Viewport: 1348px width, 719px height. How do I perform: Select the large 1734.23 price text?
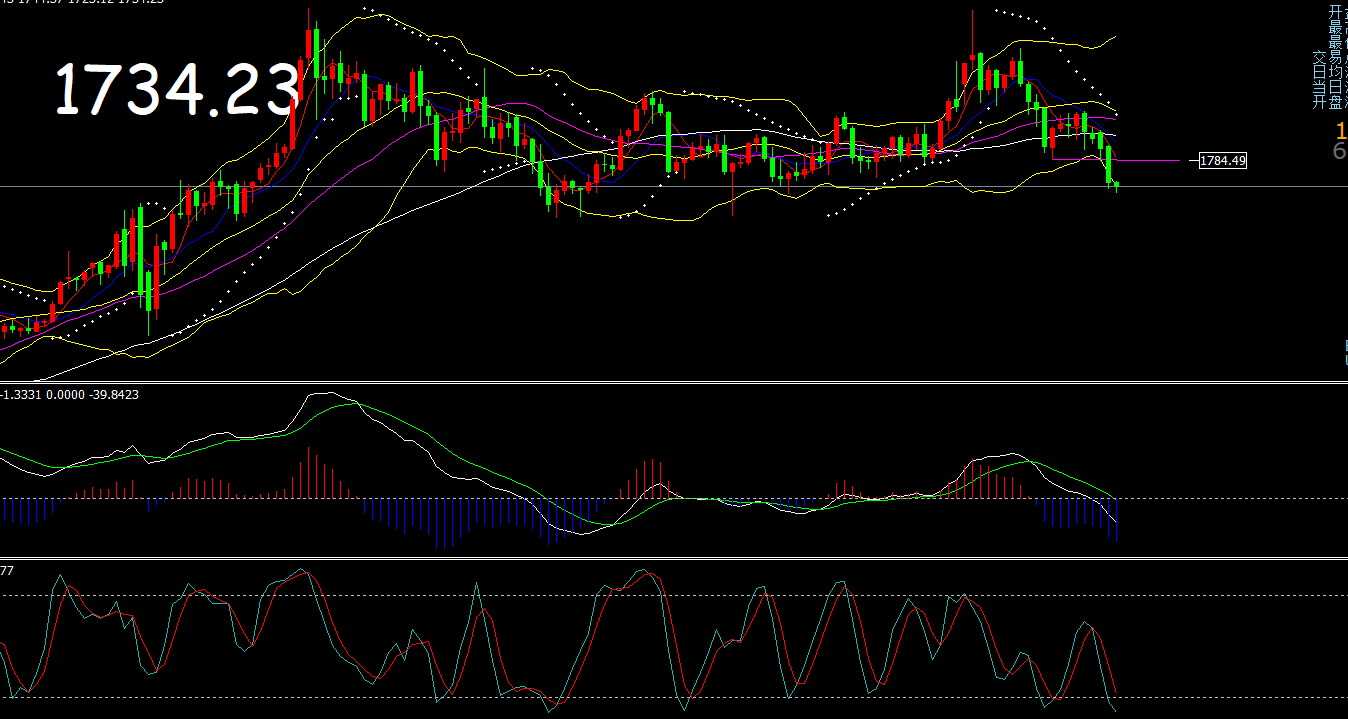[177, 88]
